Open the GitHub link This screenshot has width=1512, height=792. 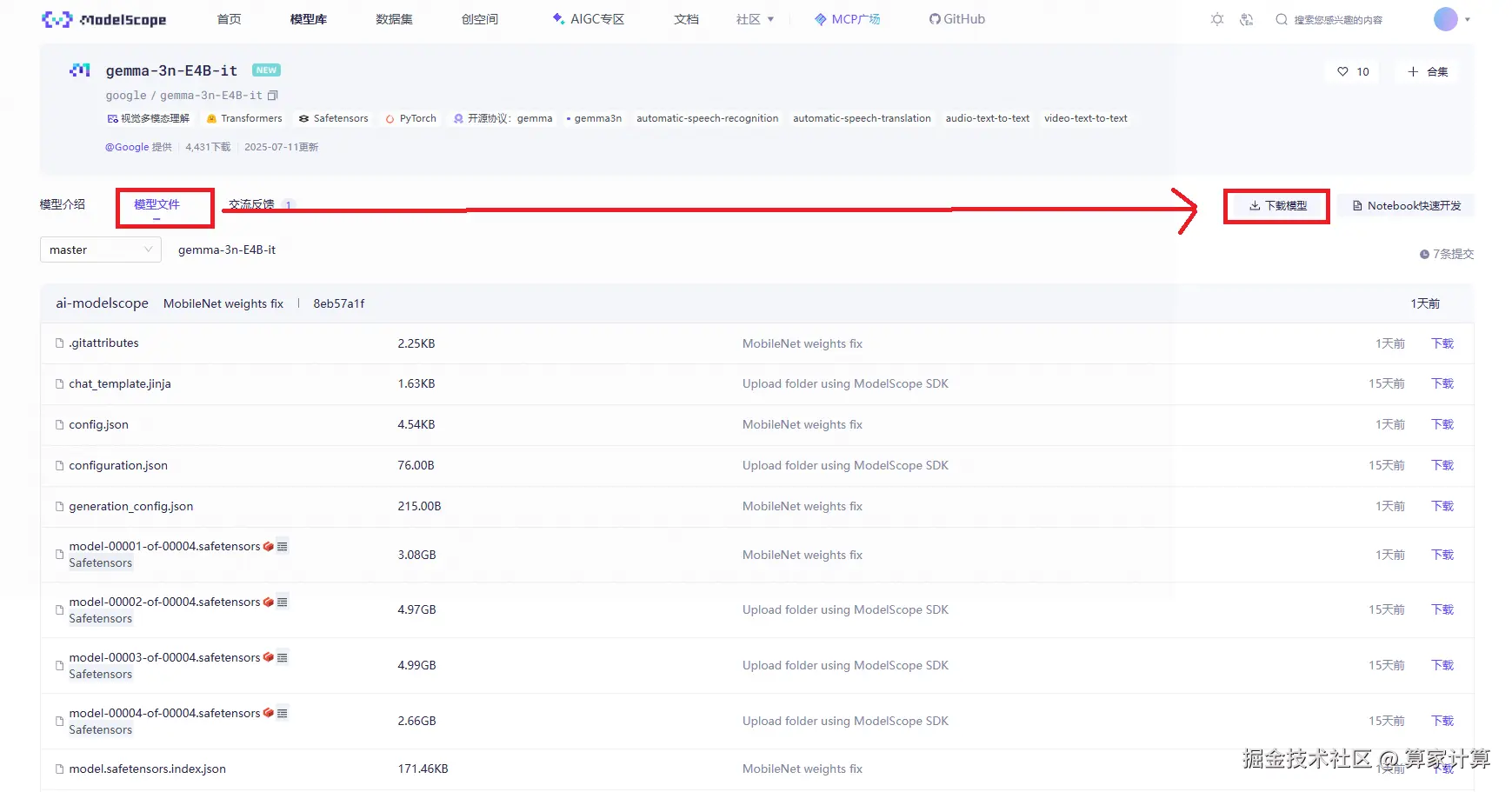(x=957, y=19)
